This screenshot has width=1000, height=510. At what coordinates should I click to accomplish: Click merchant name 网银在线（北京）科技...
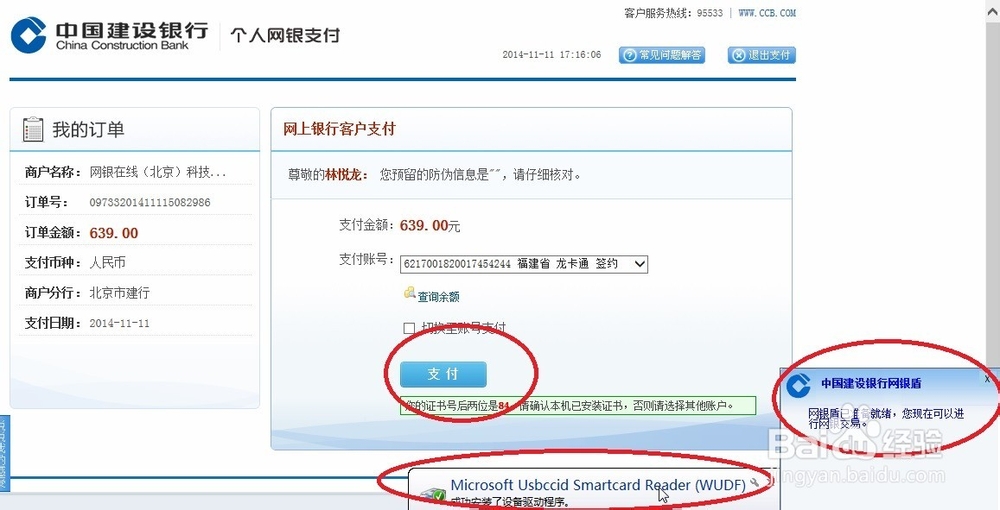158,172
